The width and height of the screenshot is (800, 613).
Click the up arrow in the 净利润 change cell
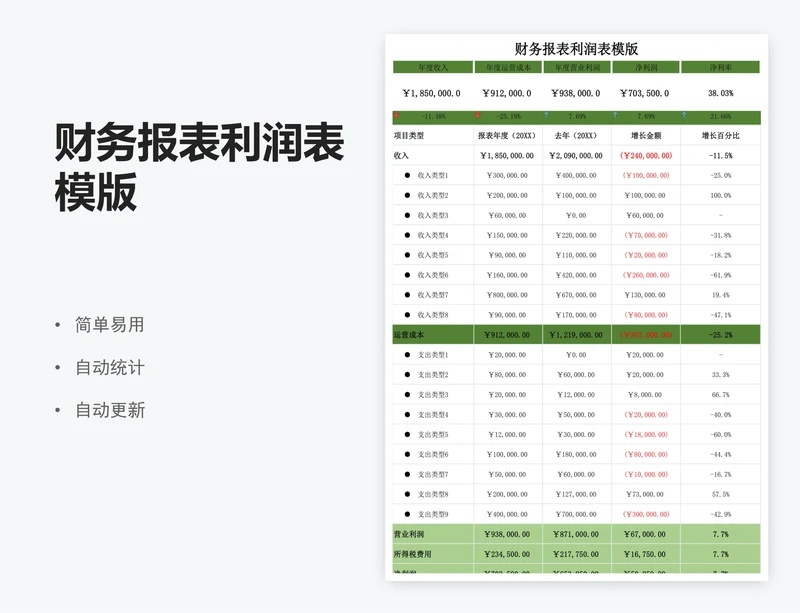tap(615, 115)
